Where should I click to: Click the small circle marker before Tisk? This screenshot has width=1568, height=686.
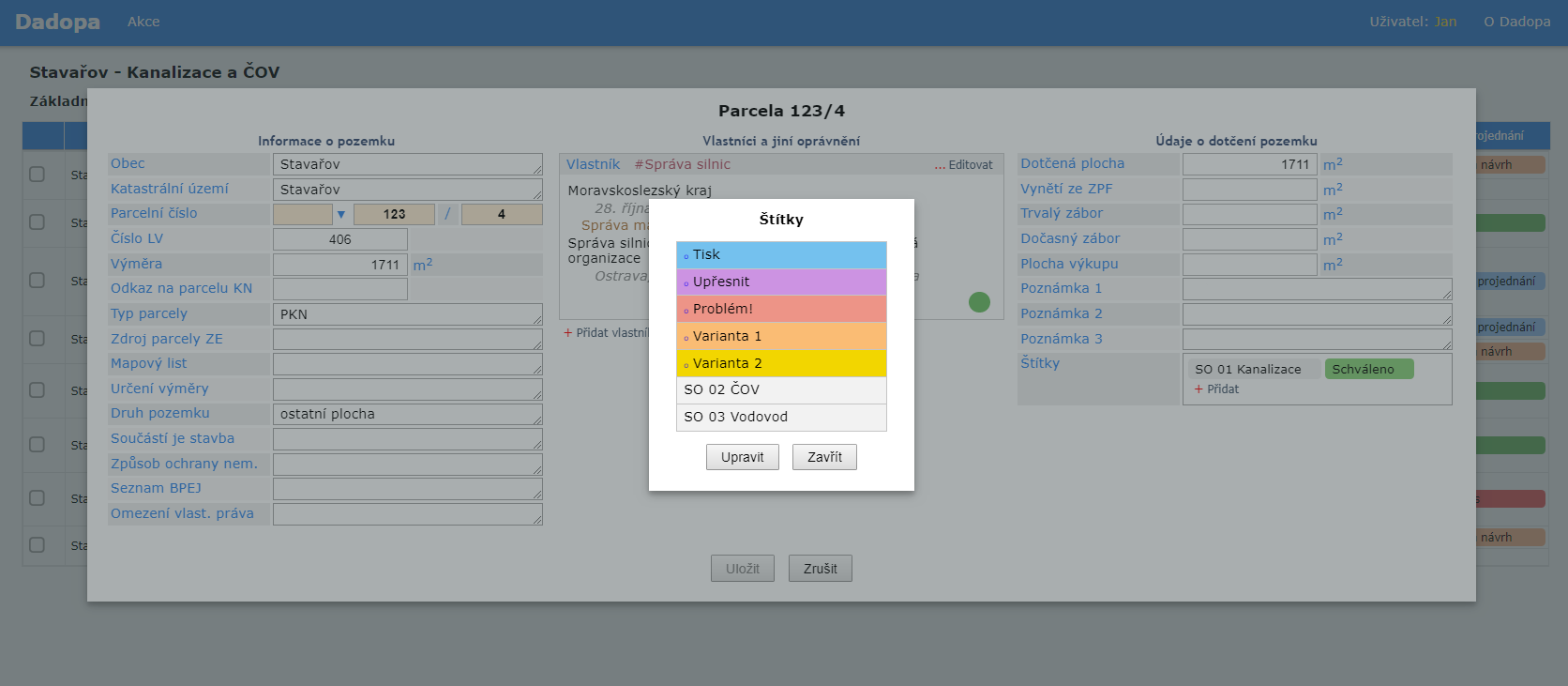tap(686, 256)
